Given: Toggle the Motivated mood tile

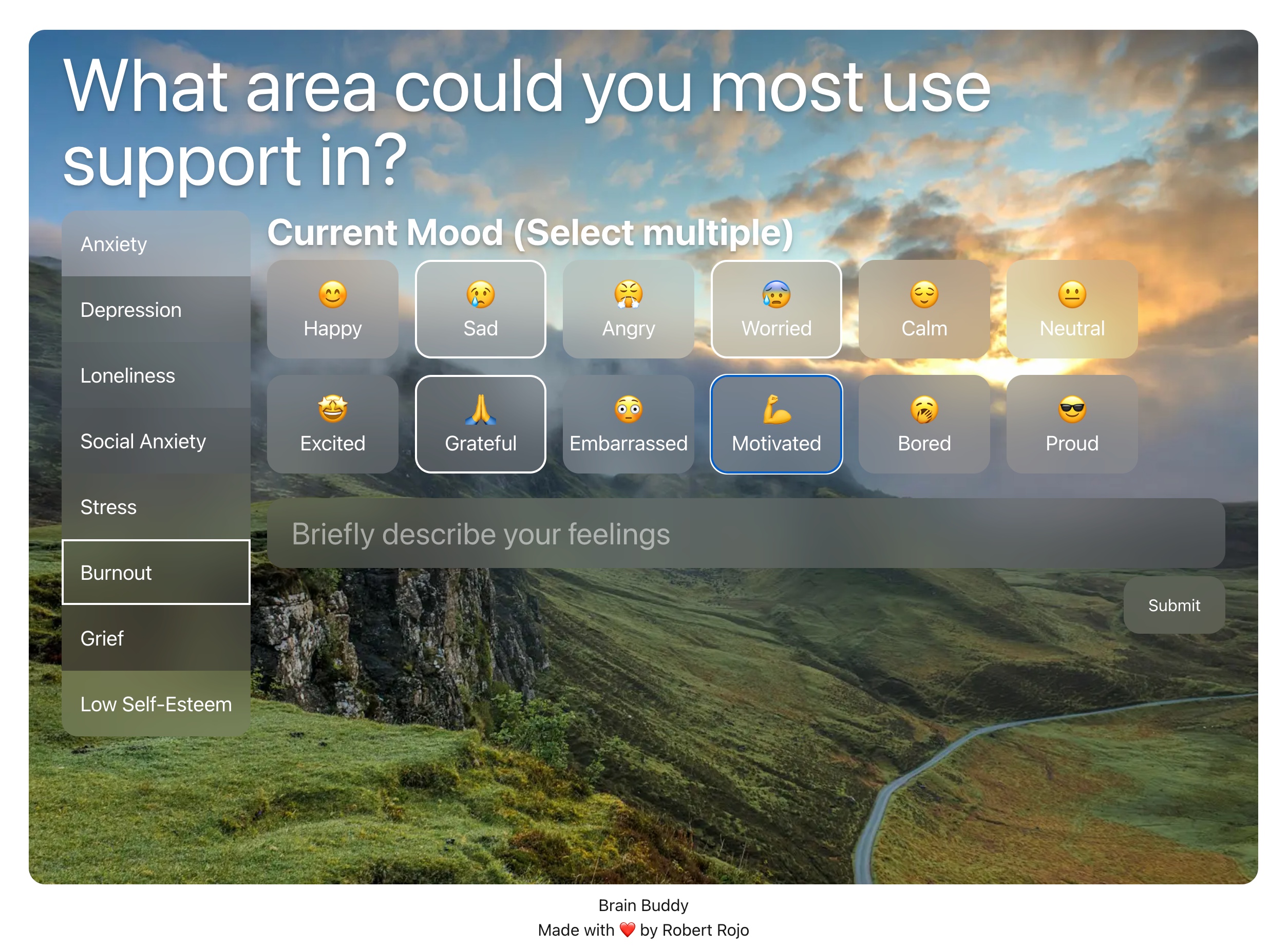Looking at the screenshot, I should (x=776, y=424).
